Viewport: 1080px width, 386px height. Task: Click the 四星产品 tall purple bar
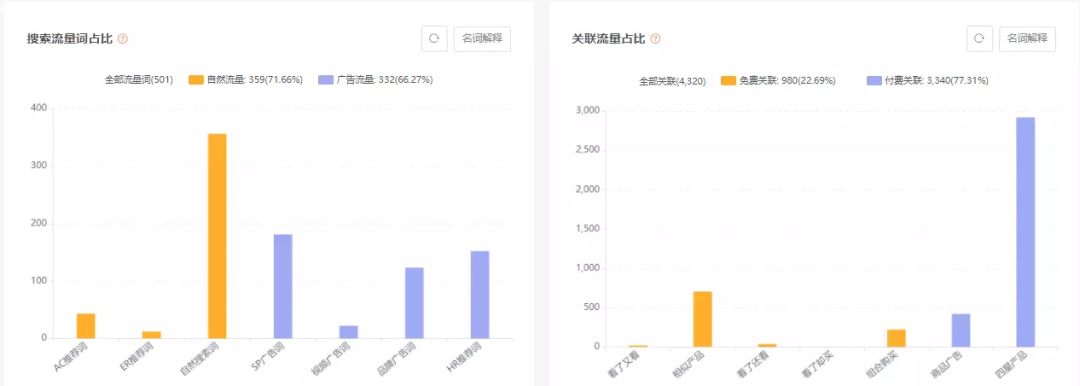1026,232
